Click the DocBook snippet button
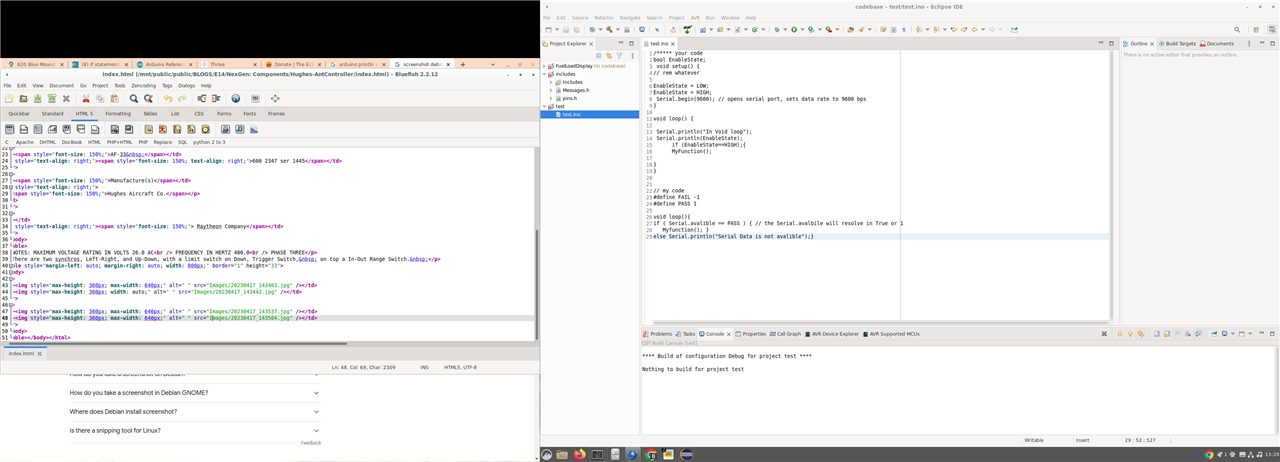Viewport: 1280px width, 462px height. point(72,142)
